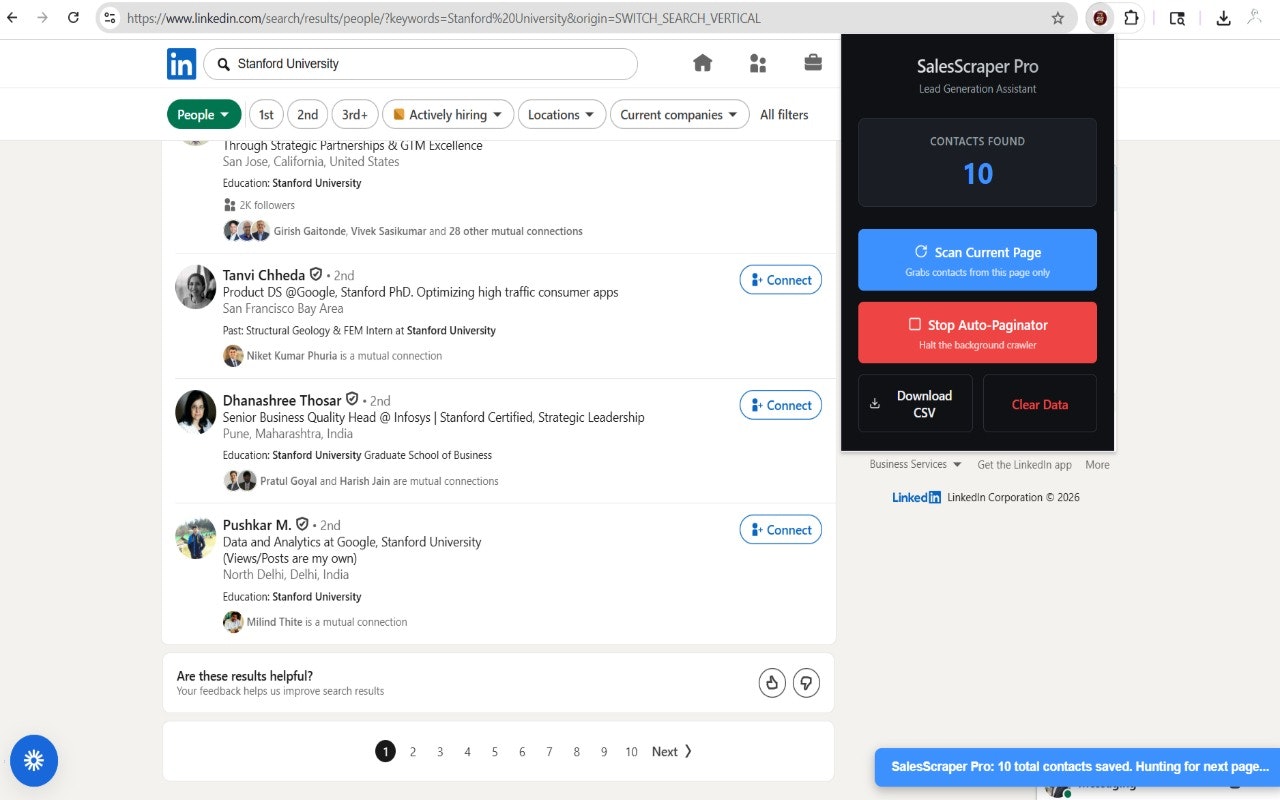Screen dimensions: 1280x800
Task: Connect with Pushkar M.
Action: click(781, 530)
